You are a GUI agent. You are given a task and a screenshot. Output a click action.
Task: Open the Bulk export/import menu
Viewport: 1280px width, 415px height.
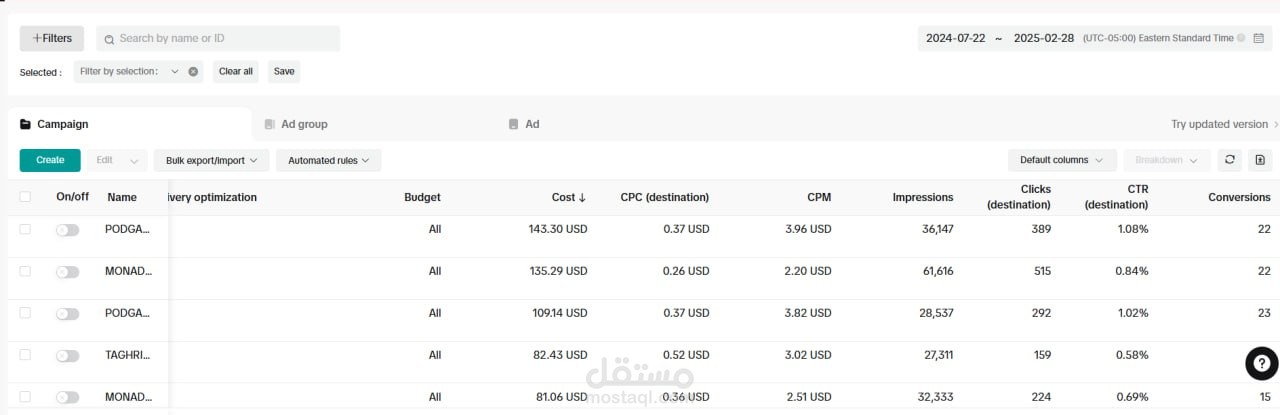[x=211, y=160]
